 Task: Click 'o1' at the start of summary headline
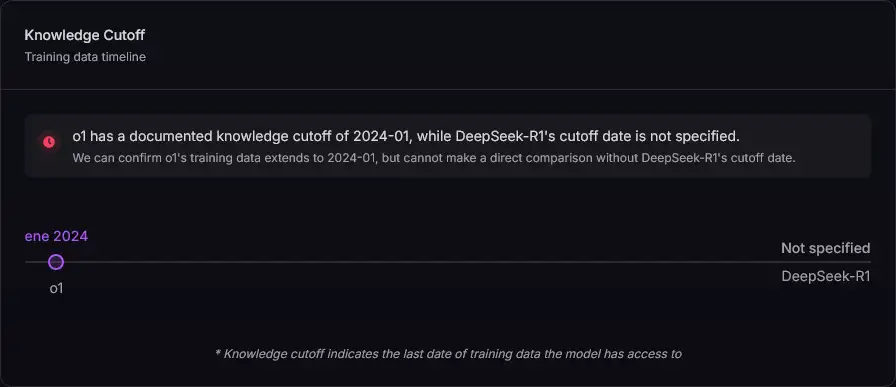[x=79, y=137]
